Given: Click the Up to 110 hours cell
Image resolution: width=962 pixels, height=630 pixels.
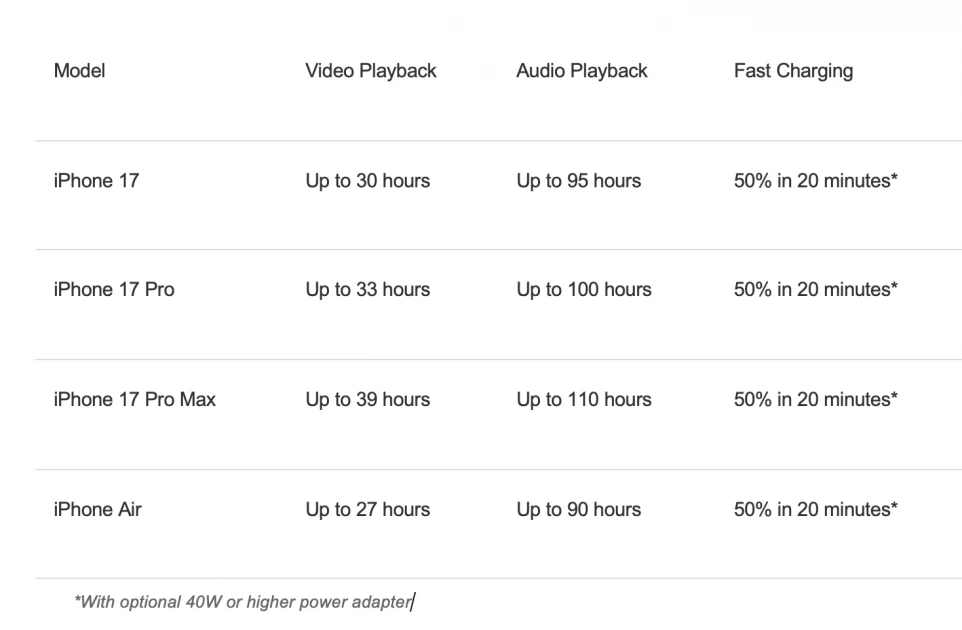Looking at the screenshot, I should click(x=584, y=400).
